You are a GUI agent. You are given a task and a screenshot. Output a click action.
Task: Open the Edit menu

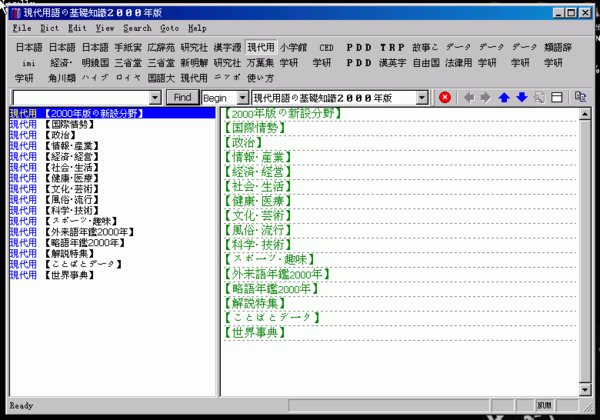pos(77,28)
